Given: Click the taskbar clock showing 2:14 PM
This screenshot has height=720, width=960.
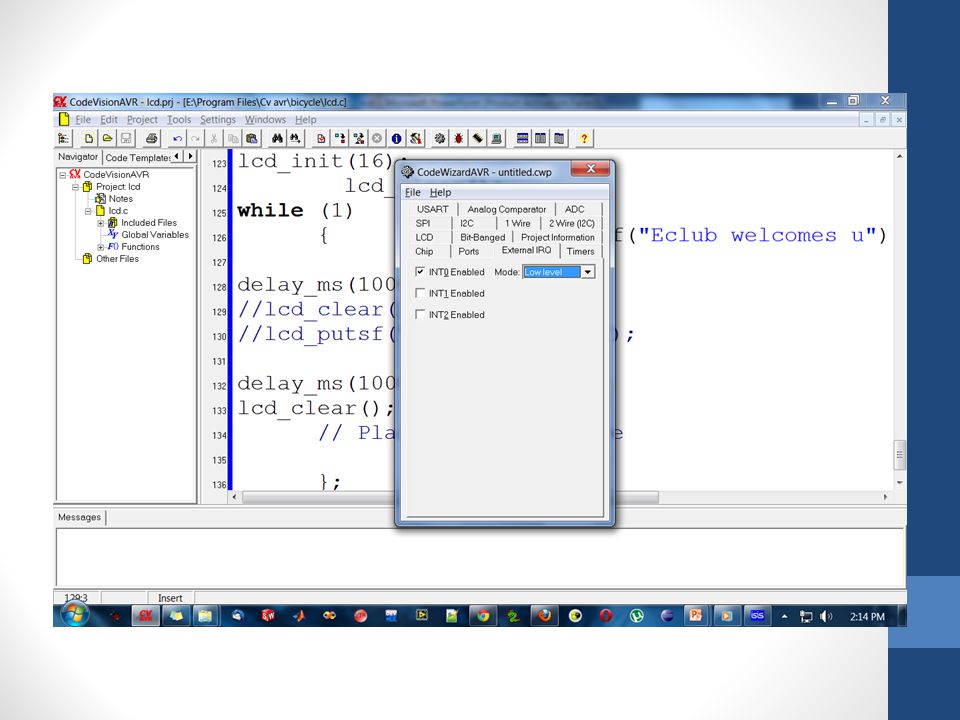Looking at the screenshot, I should [x=867, y=617].
